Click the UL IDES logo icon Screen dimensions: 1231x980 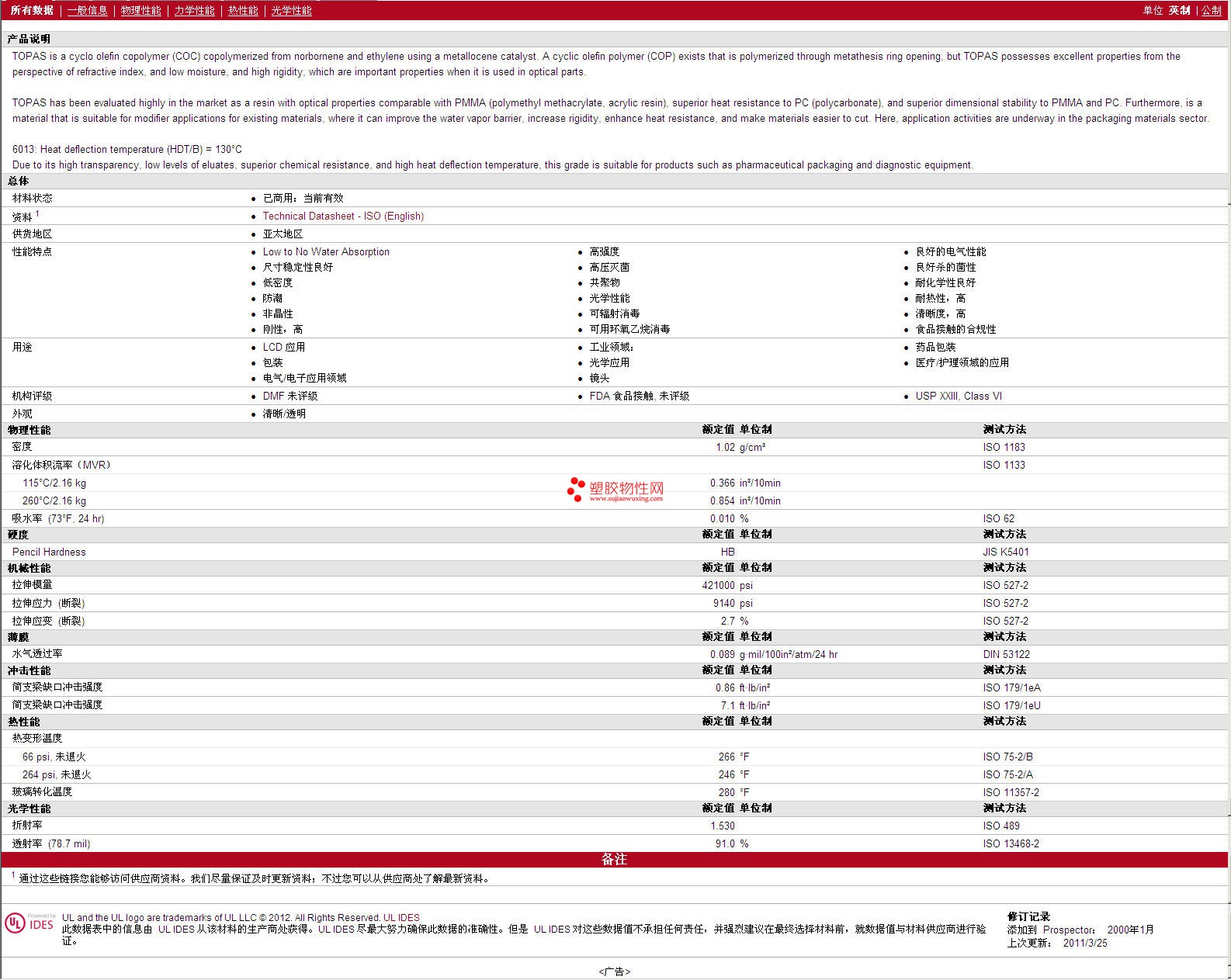29,923
